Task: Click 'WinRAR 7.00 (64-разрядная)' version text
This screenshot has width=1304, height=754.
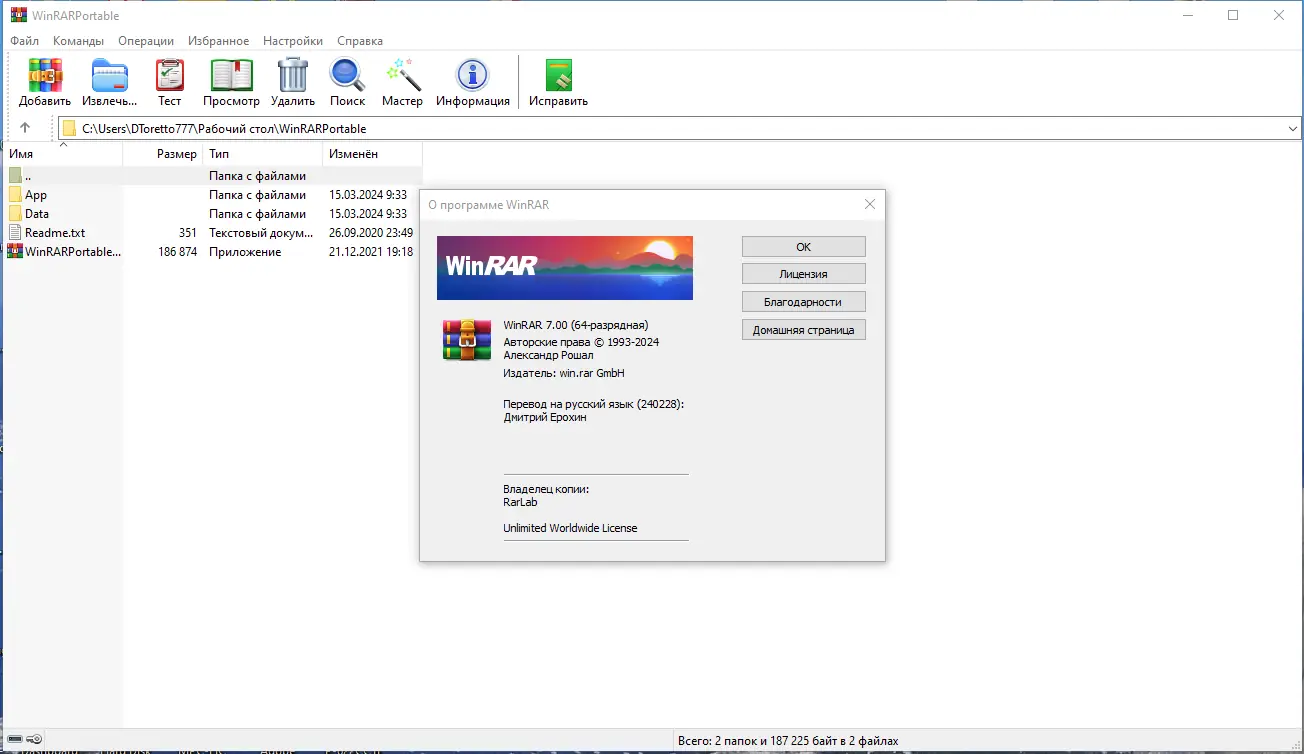Action: pyautogui.click(x=576, y=325)
